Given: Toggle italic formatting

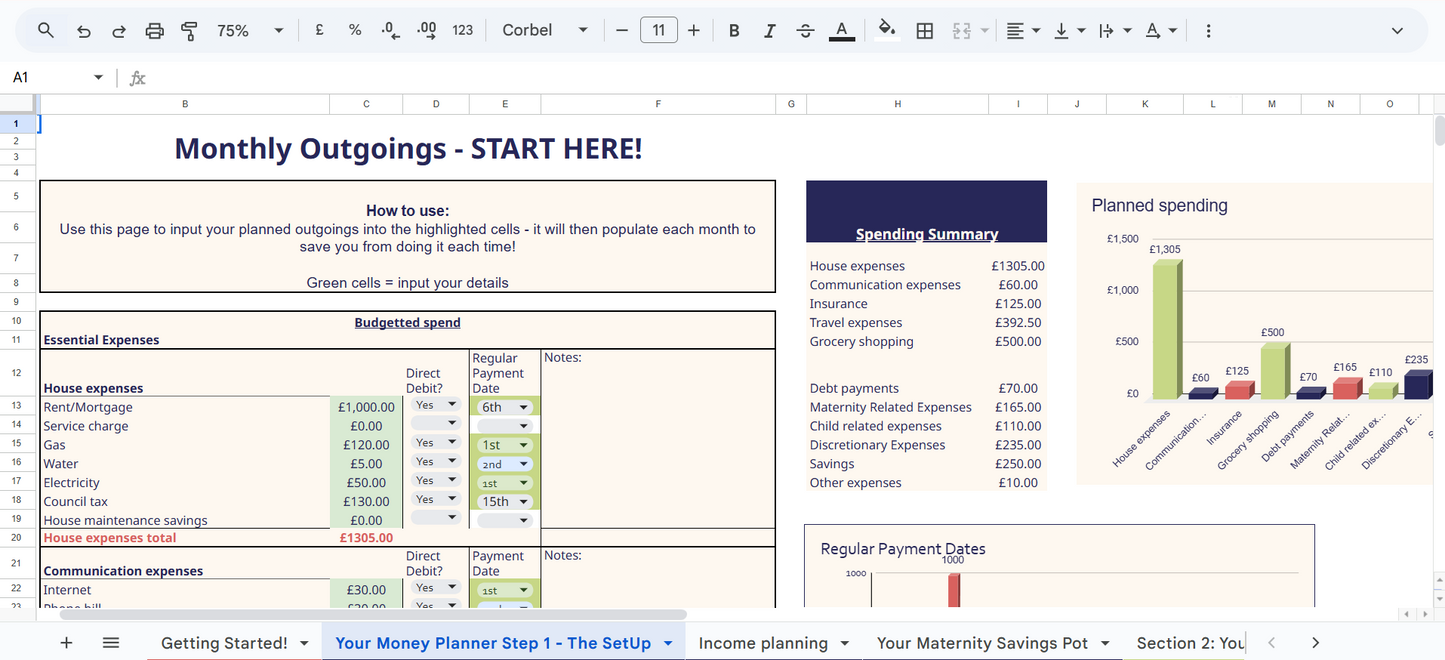Looking at the screenshot, I should pyautogui.click(x=769, y=31).
